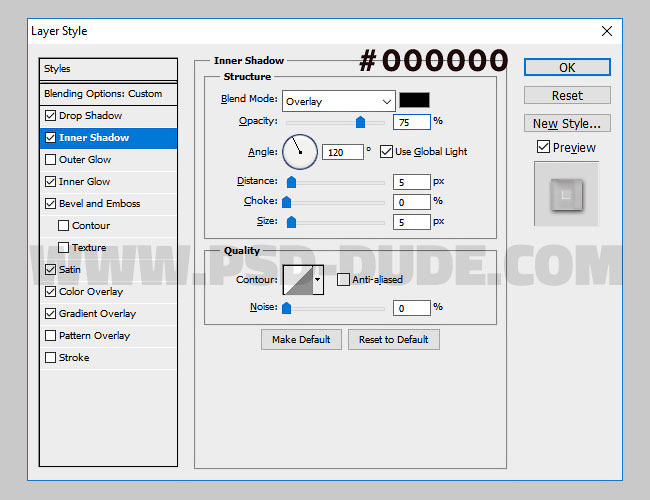Image resolution: width=650 pixels, height=500 pixels.
Task: Toggle Bevel and Emboss checkbox
Action: click(50, 203)
